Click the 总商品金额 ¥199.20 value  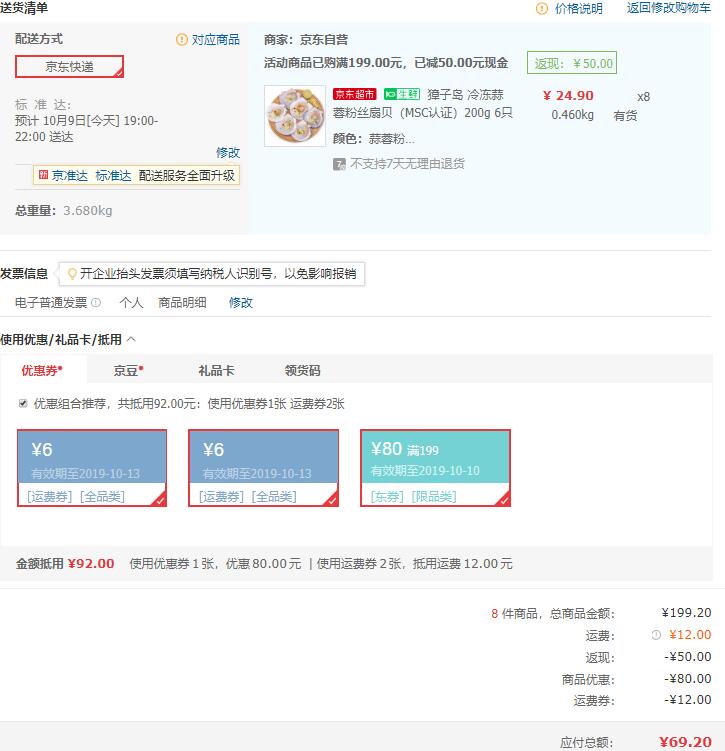point(686,613)
